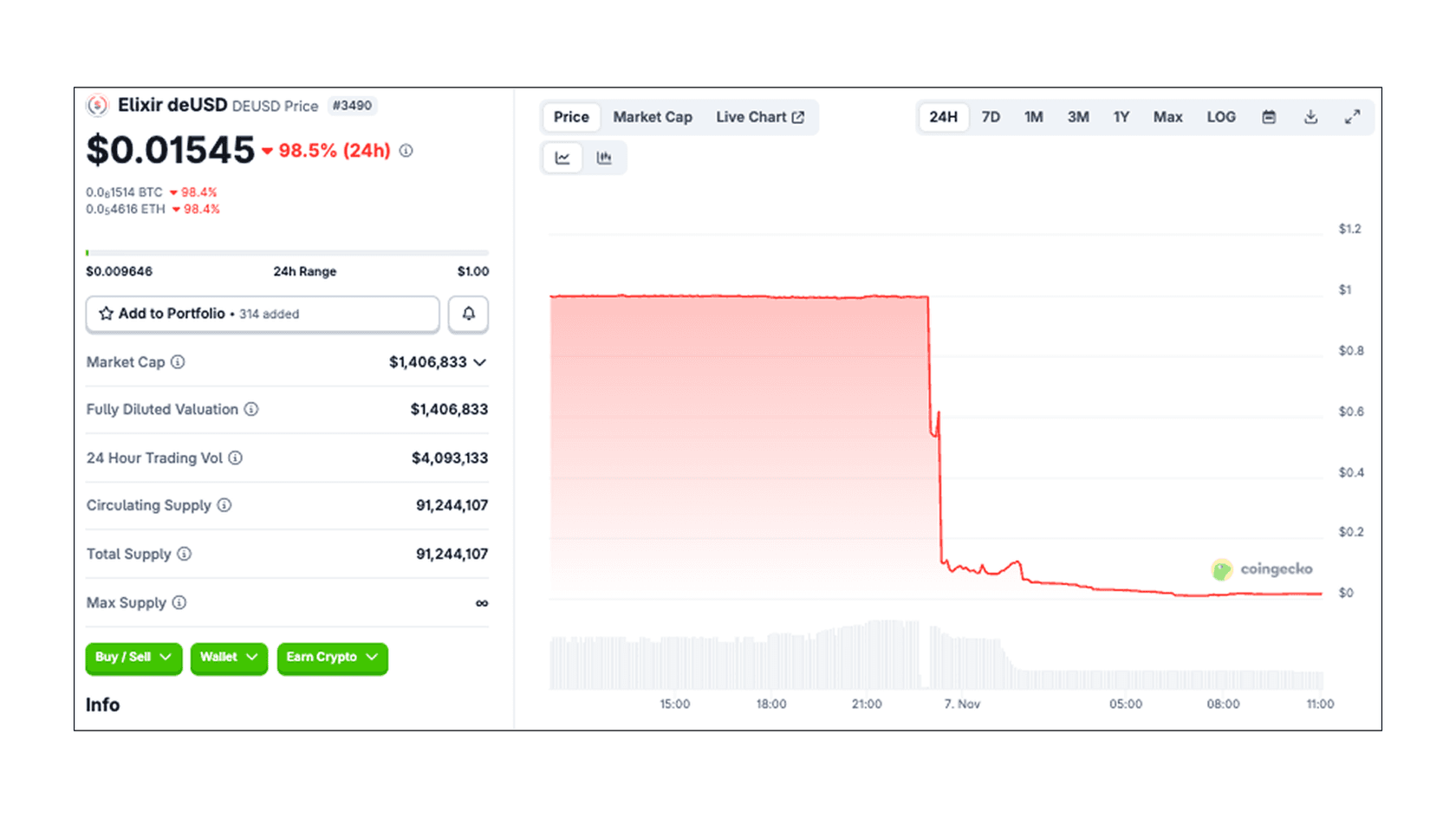The width and height of the screenshot is (1456, 818).
Task: Select the Market Cap tab
Action: click(652, 116)
